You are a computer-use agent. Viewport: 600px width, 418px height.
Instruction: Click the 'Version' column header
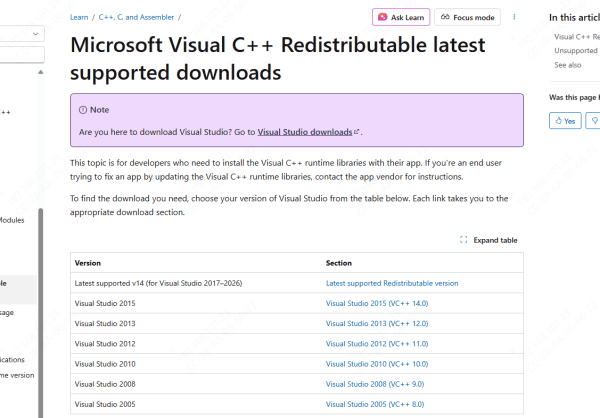tap(88, 263)
